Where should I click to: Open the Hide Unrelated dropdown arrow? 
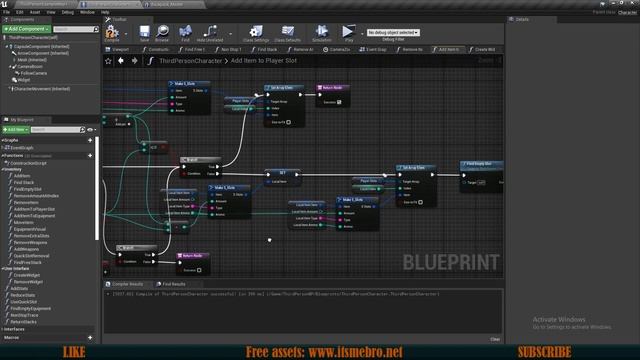(x=231, y=34)
